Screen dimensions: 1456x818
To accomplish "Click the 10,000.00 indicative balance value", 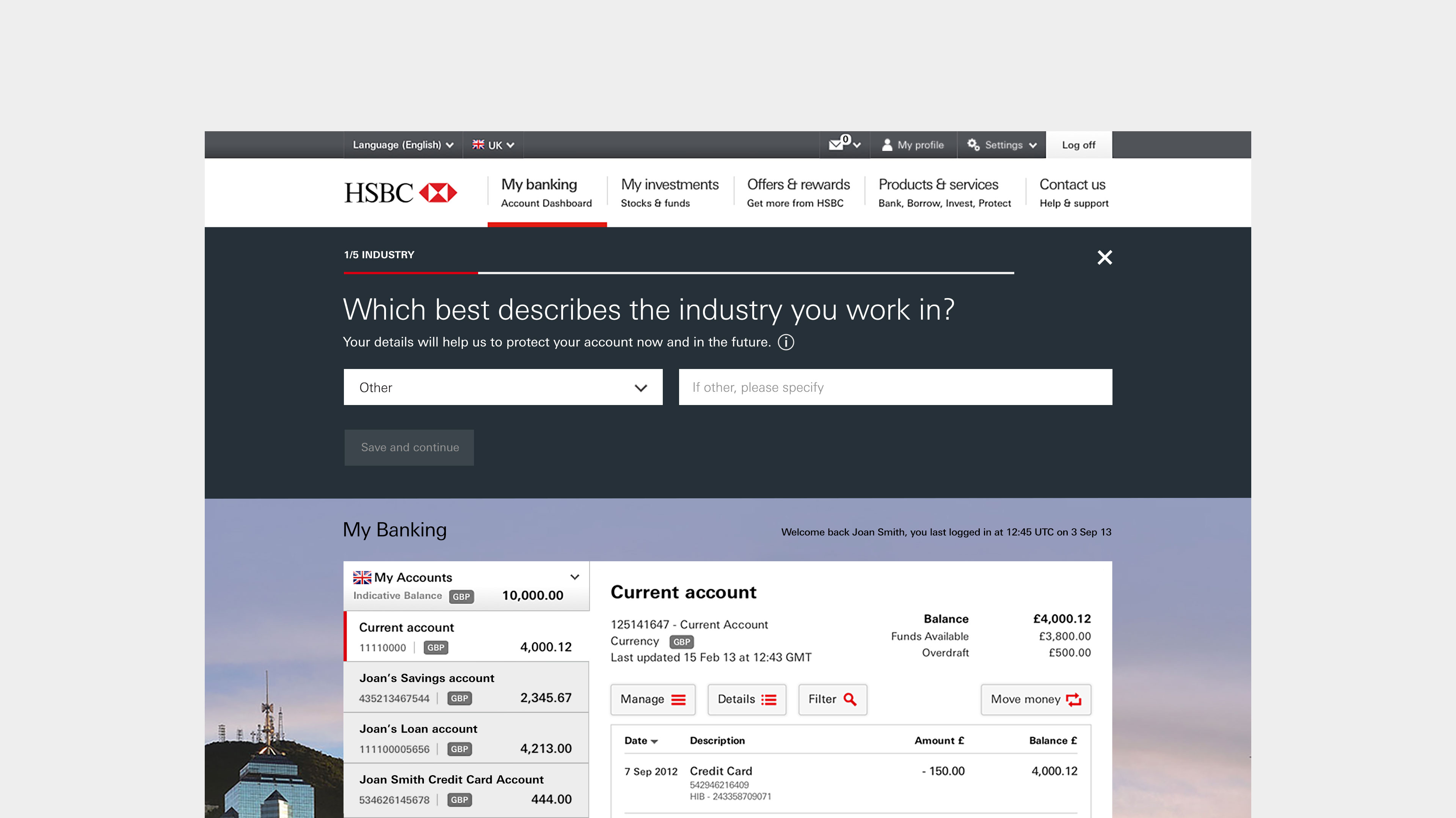I will (x=532, y=595).
